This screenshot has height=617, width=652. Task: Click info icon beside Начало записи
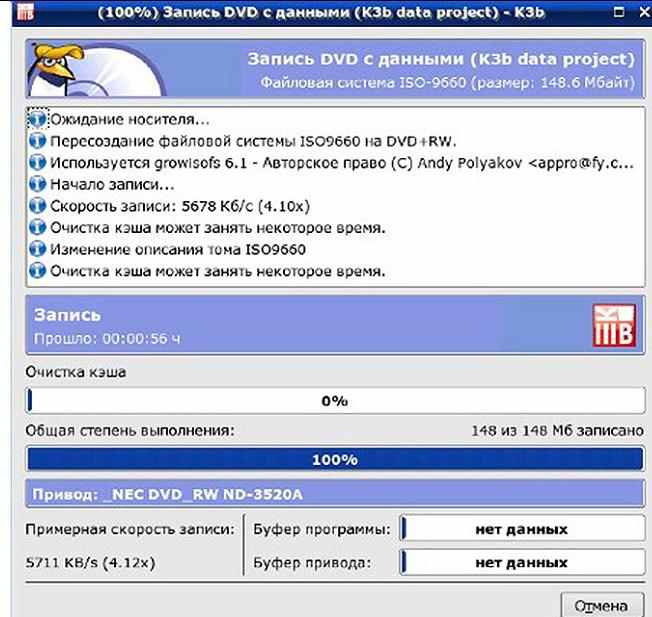click(x=37, y=184)
